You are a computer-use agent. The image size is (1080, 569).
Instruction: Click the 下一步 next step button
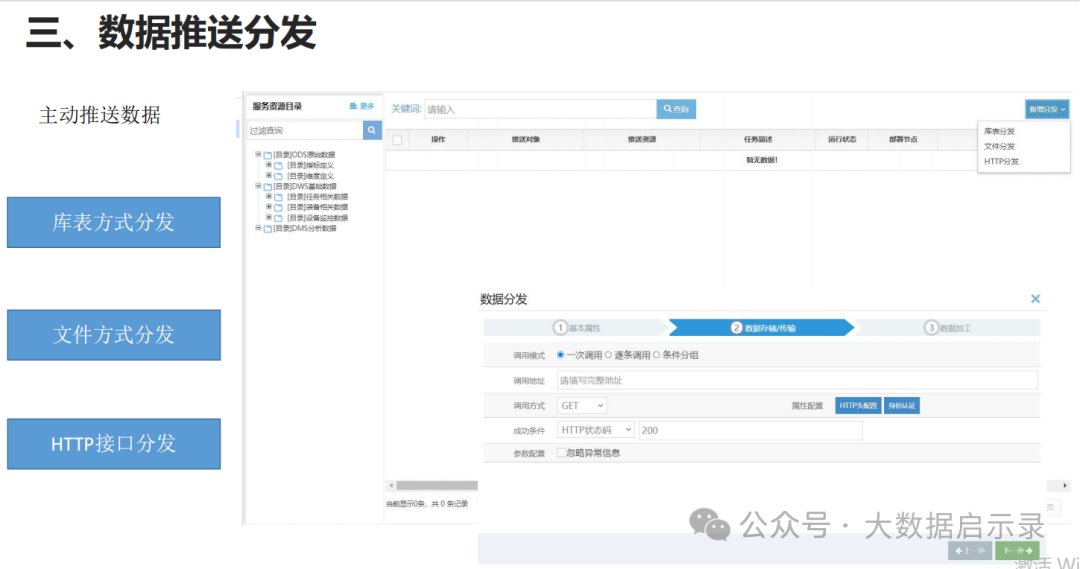coord(1017,550)
